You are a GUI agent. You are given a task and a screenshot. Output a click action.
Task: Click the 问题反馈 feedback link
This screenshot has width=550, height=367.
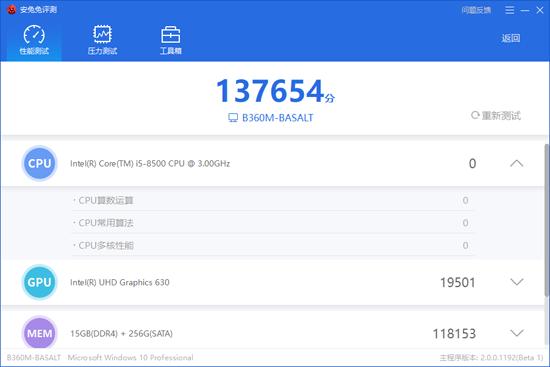(x=476, y=10)
